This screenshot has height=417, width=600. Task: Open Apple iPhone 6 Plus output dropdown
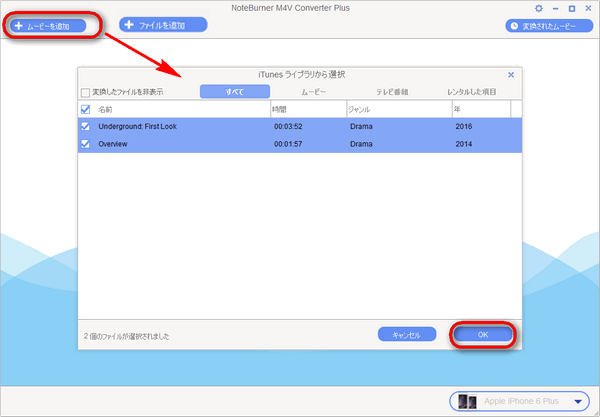click(520, 401)
